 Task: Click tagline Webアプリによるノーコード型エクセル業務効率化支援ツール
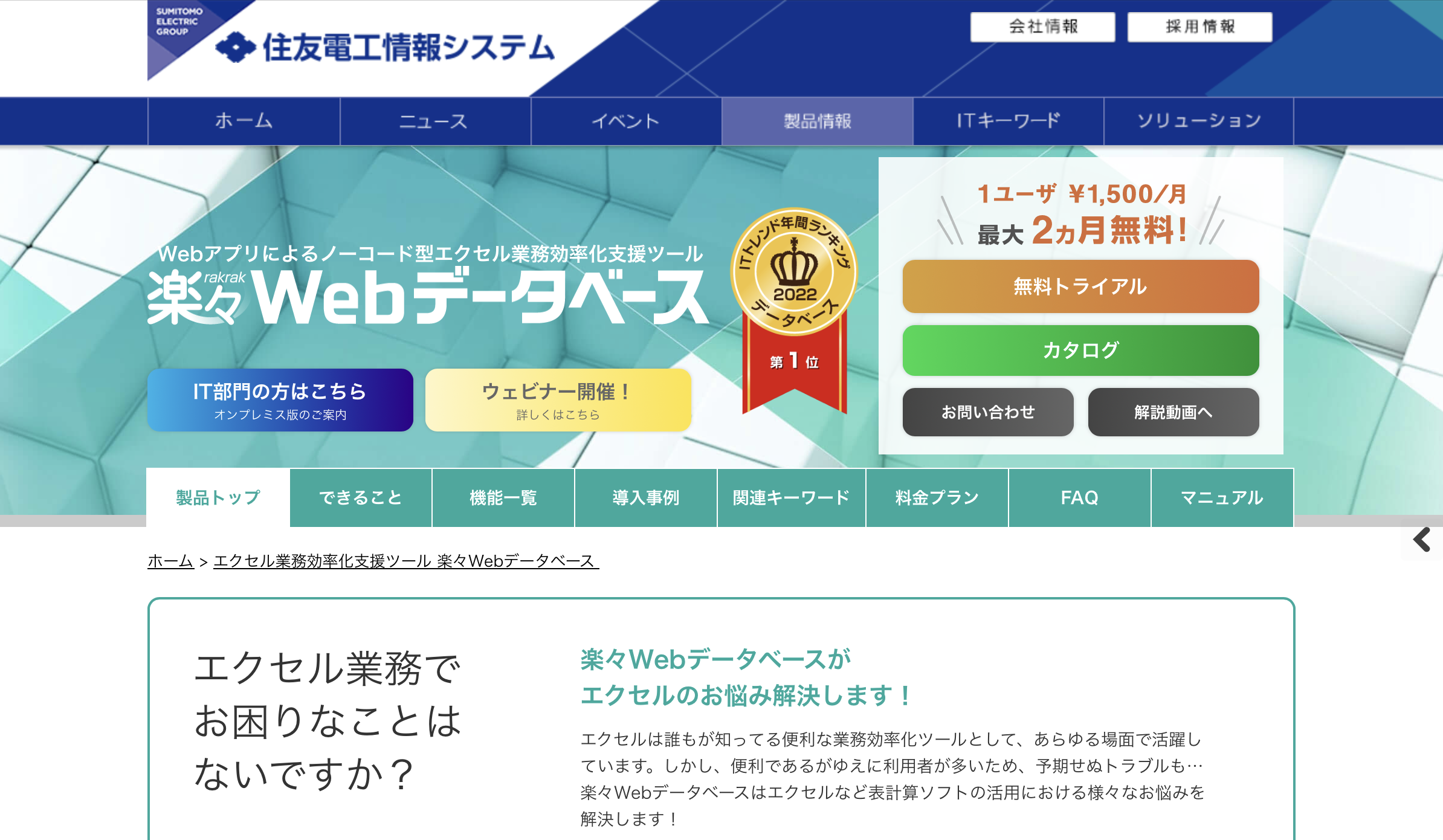(x=430, y=254)
